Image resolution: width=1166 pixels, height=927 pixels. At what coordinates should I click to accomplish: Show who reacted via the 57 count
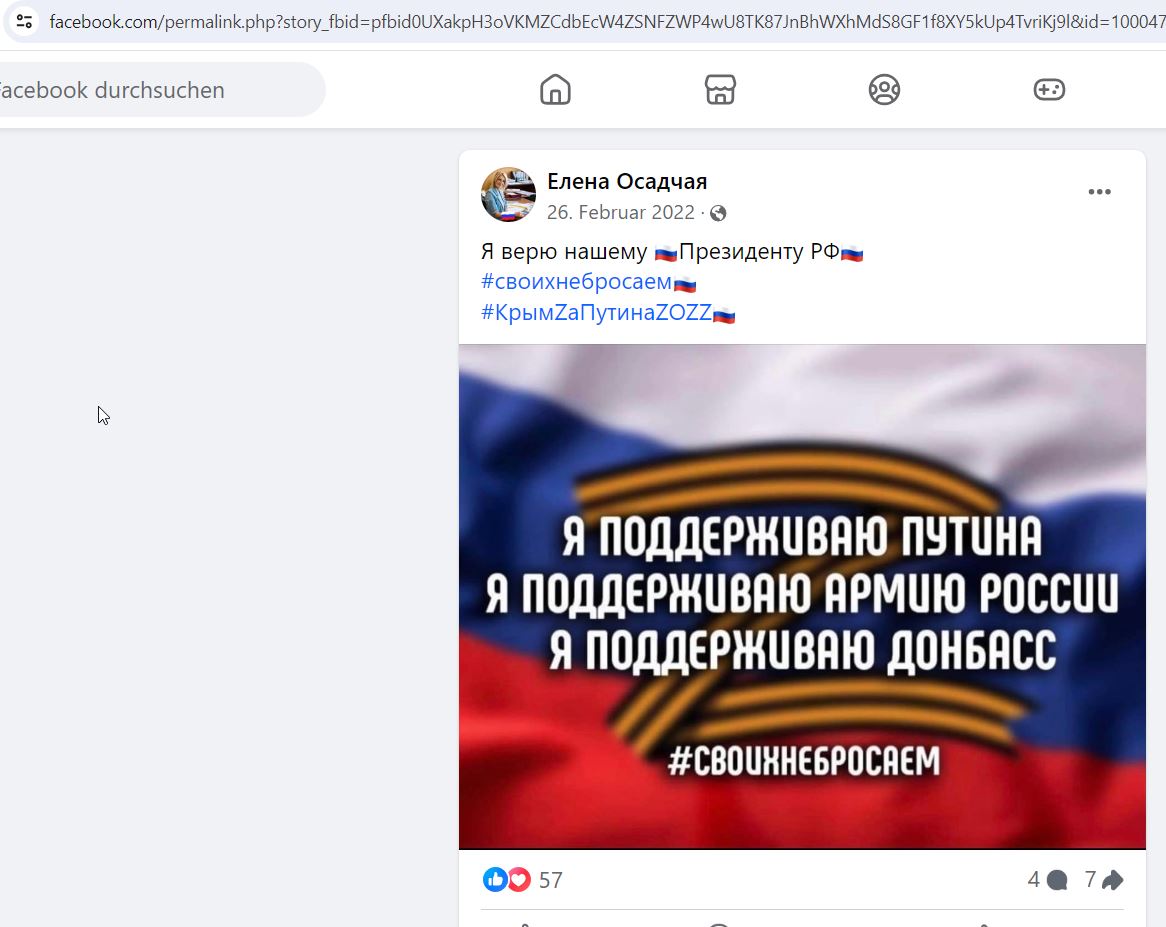tap(550, 880)
